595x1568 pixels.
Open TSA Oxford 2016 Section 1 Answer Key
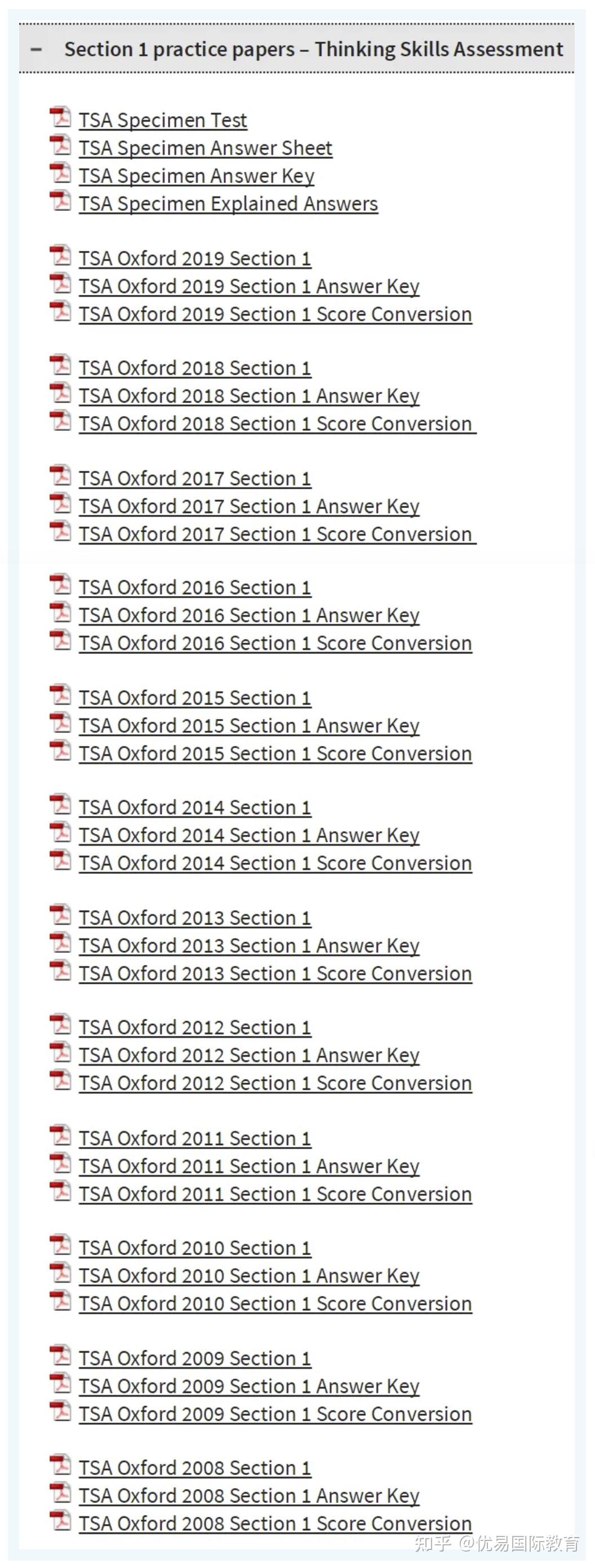coord(249,616)
